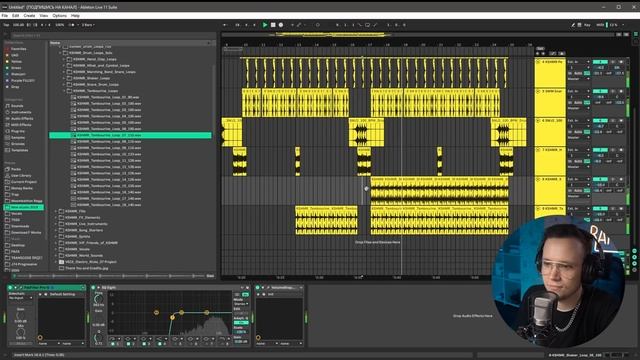Open the Sounds browser category
This screenshot has width=640, height=360.
17,106
